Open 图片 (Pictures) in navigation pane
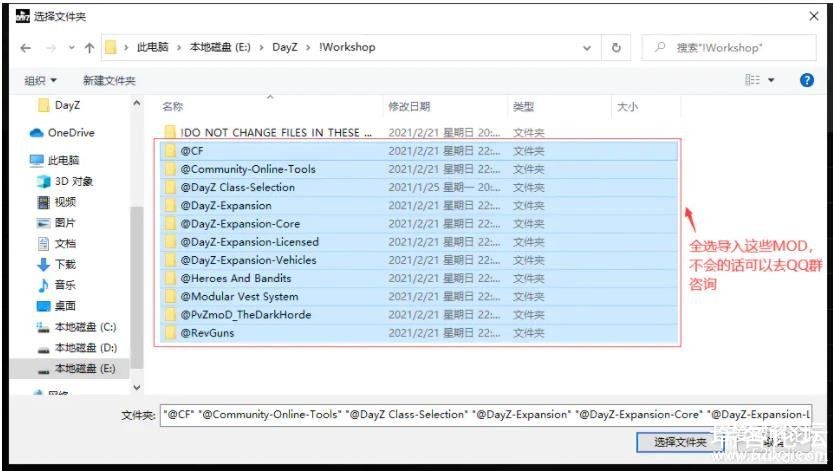Screen dimensions: 833x471 (57, 223)
